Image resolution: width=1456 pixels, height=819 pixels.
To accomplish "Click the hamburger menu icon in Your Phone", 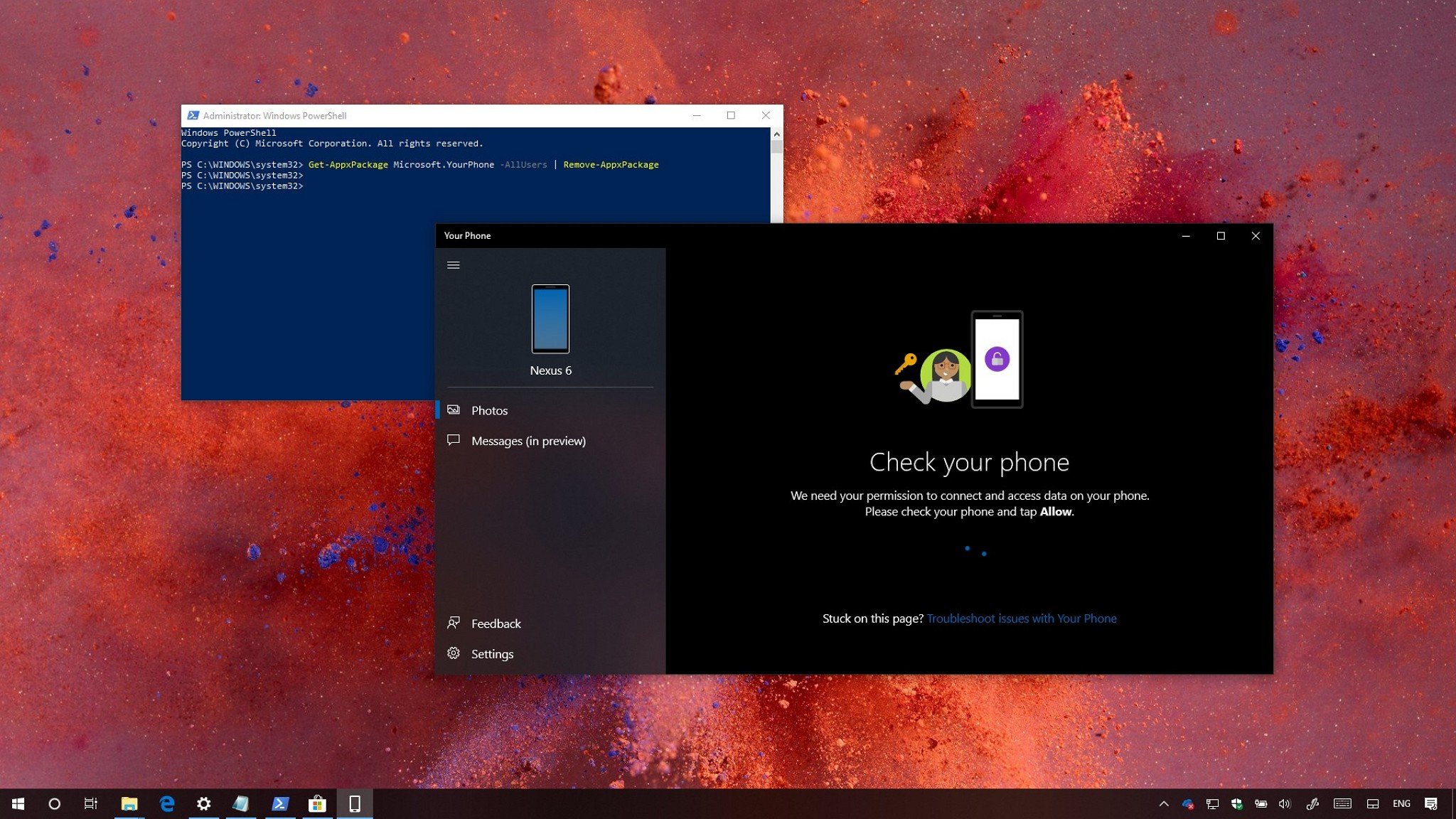I will 453,264.
